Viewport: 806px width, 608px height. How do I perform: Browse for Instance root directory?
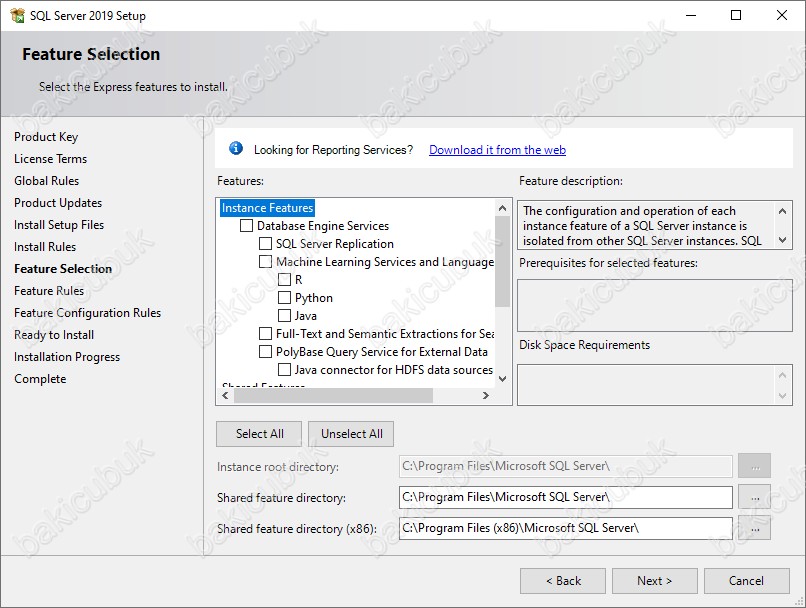click(x=755, y=466)
